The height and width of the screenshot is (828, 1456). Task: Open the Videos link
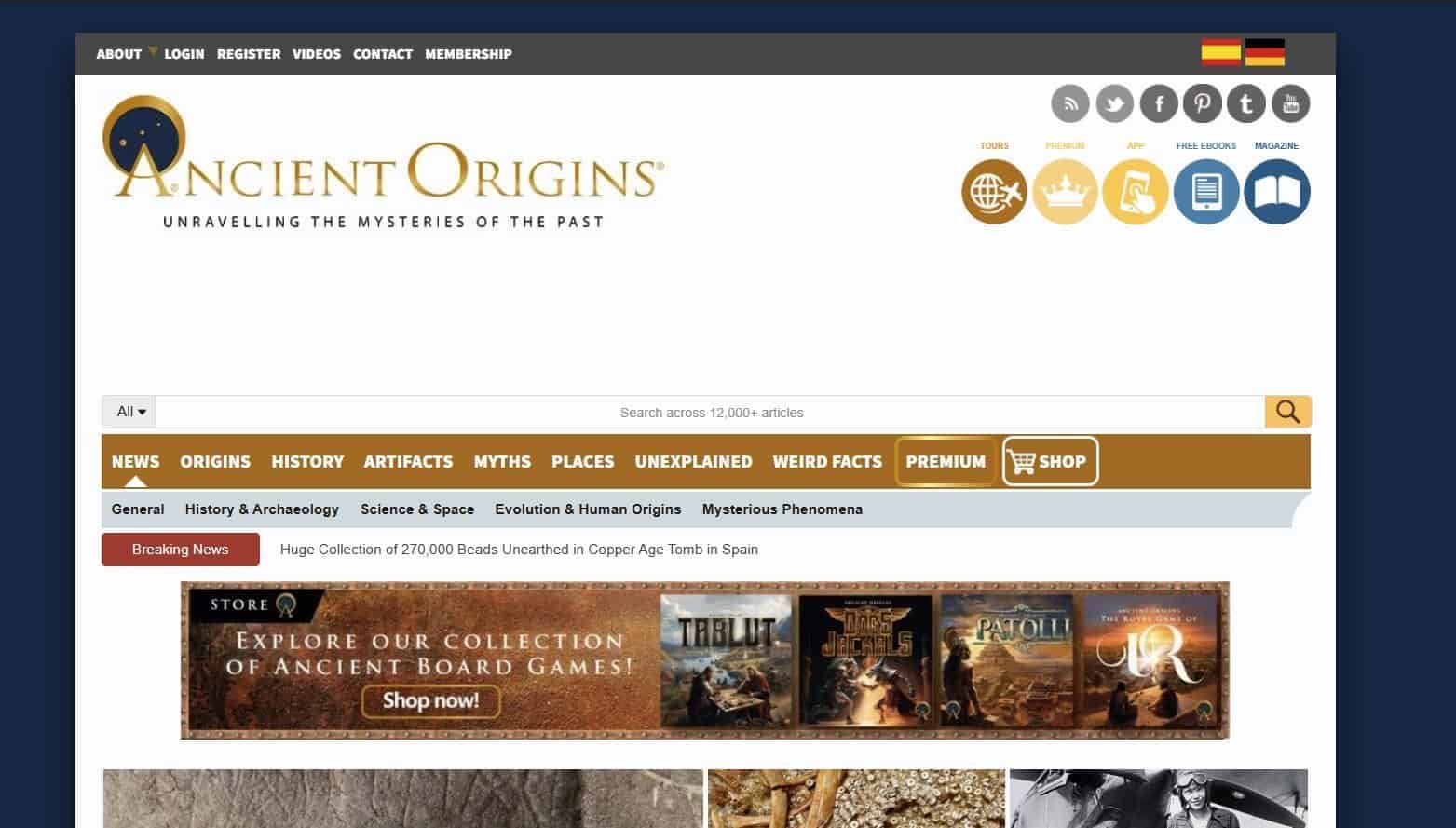[x=317, y=54]
